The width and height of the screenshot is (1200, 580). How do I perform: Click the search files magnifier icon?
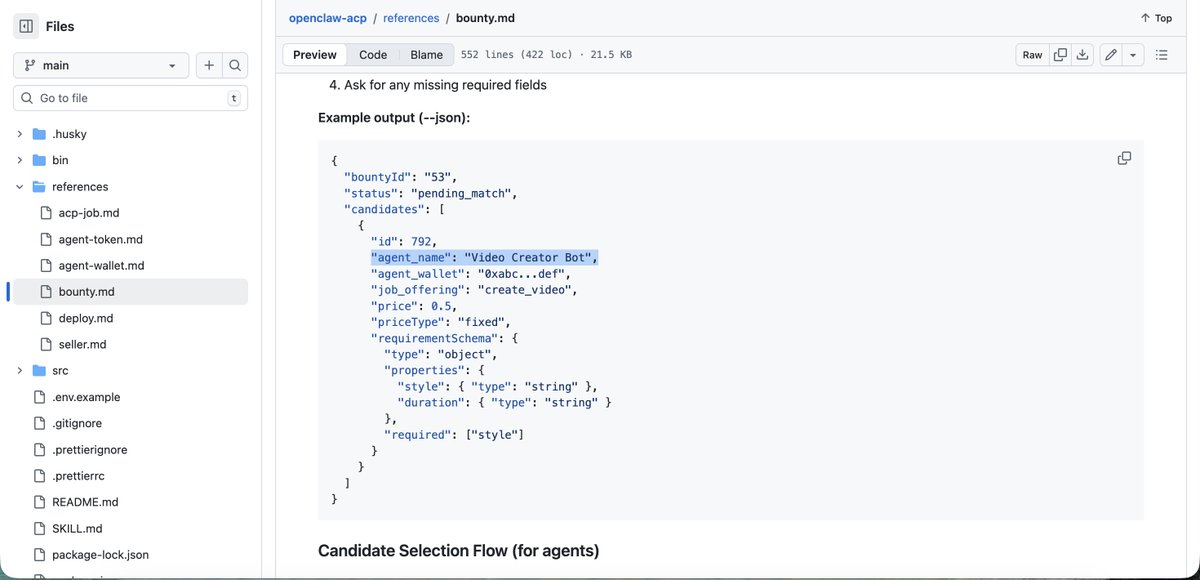[x=235, y=65]
